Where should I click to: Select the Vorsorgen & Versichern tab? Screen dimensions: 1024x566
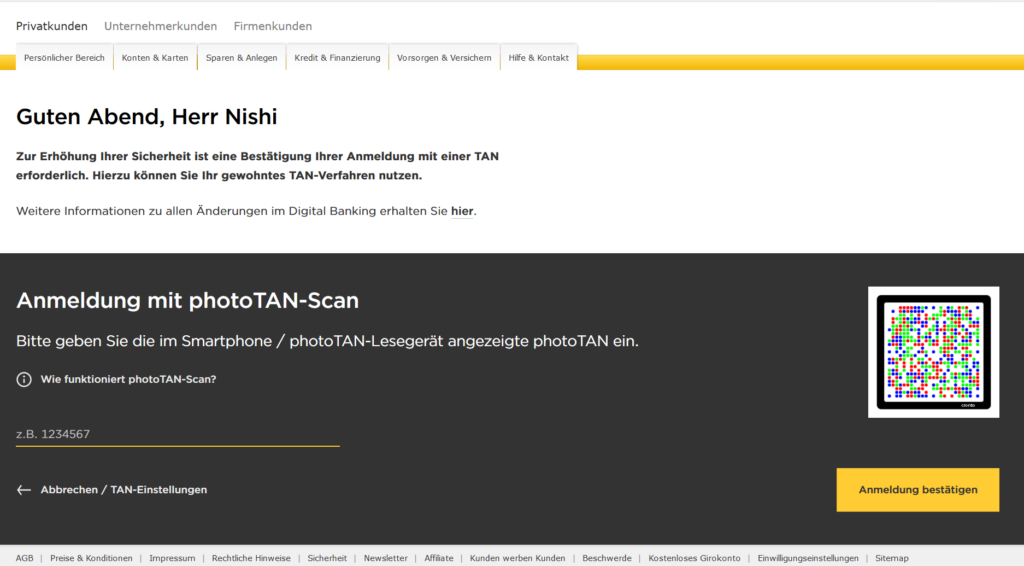(444, 58)
